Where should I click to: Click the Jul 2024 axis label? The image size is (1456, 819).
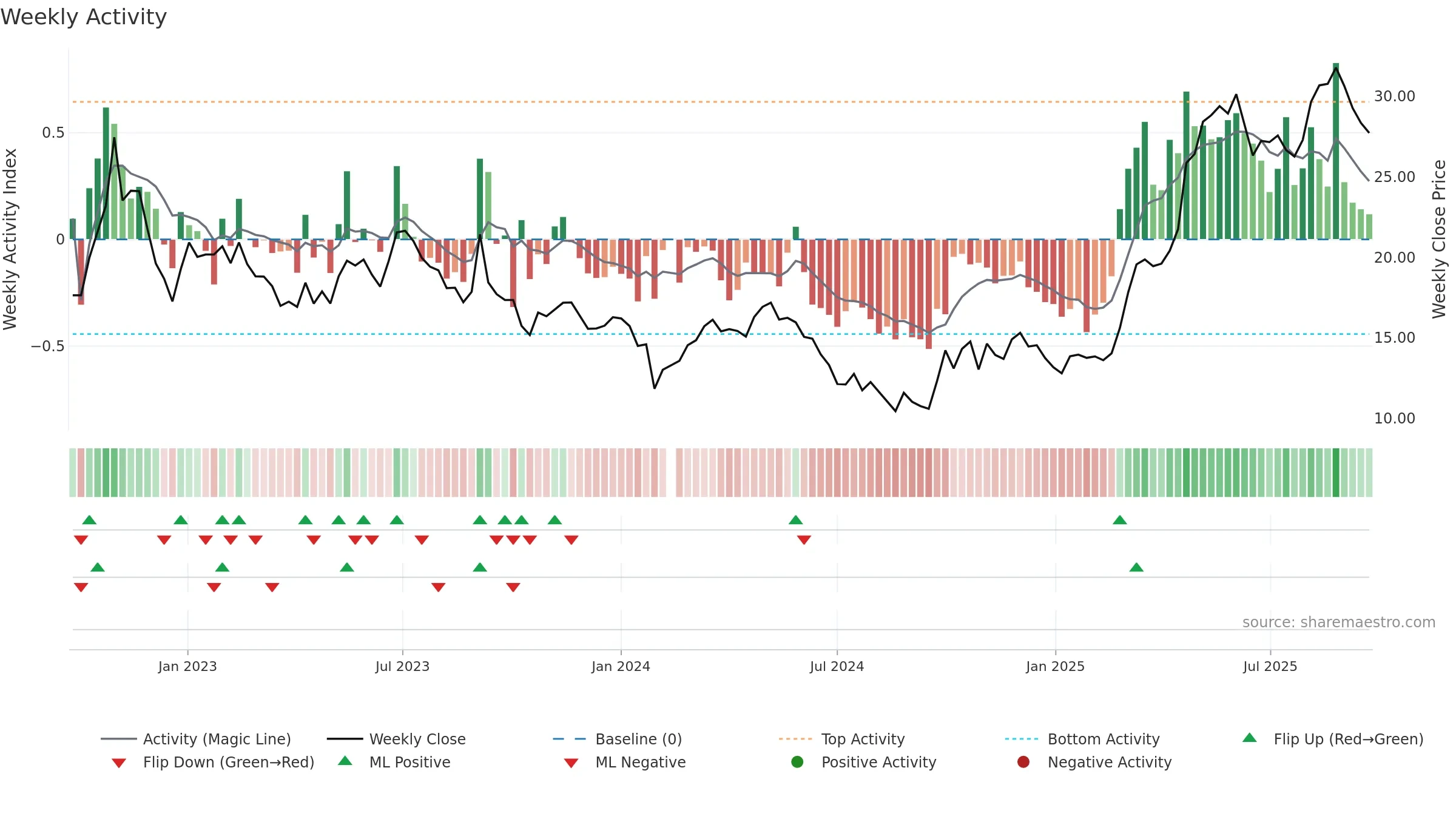(837, 666)
